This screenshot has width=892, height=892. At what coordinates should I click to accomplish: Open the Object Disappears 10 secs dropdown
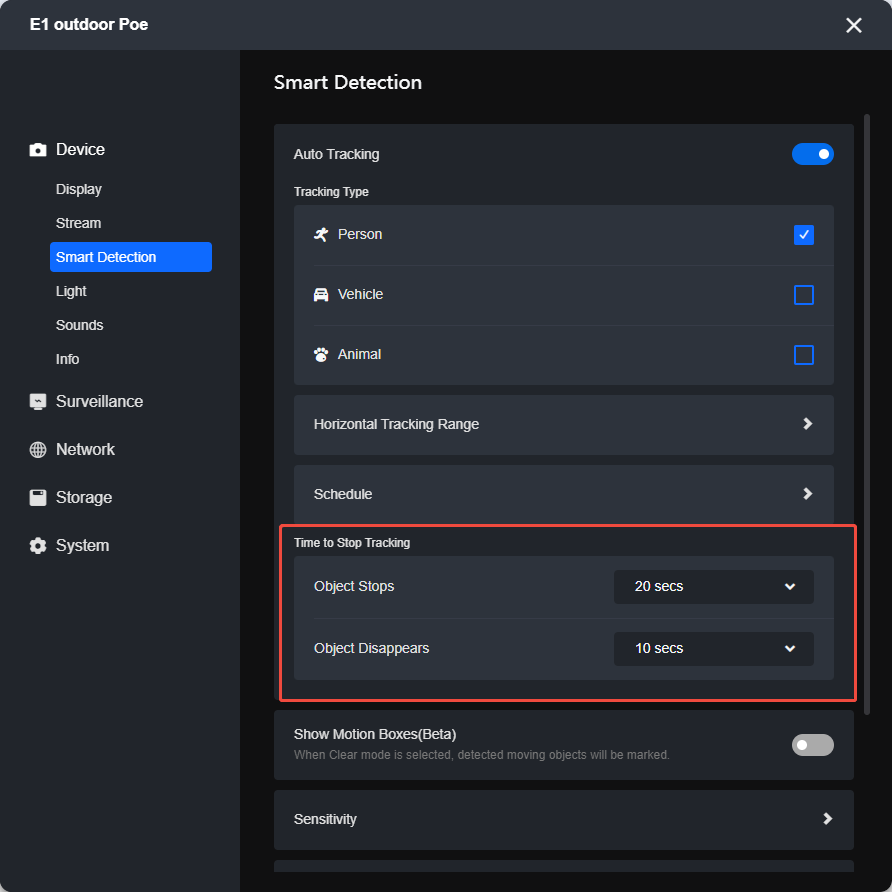(713, 649)
